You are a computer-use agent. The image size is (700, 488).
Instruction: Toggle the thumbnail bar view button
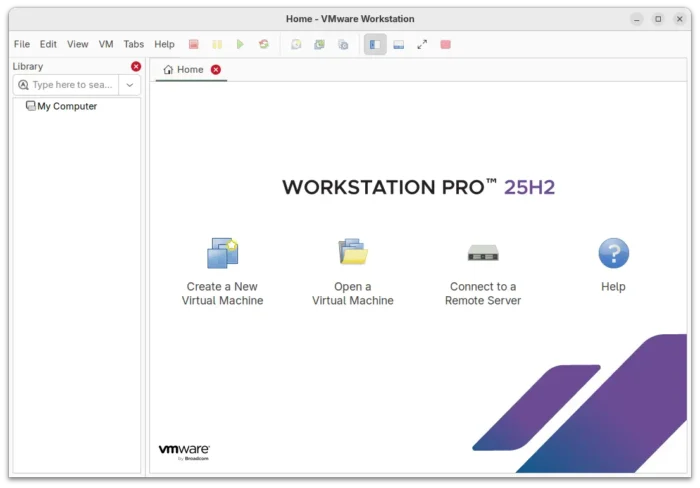pyautogui.click(x=399, y=44)
